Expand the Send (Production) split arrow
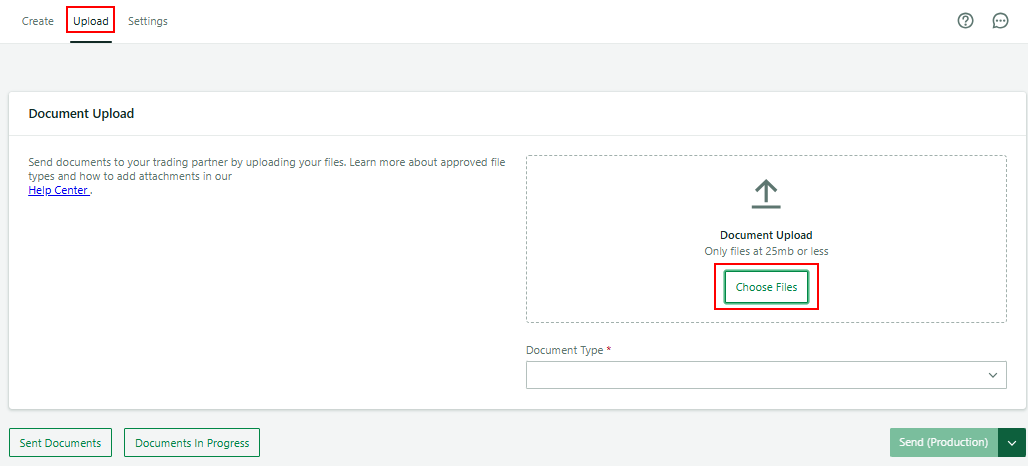 coord(1013,443)
